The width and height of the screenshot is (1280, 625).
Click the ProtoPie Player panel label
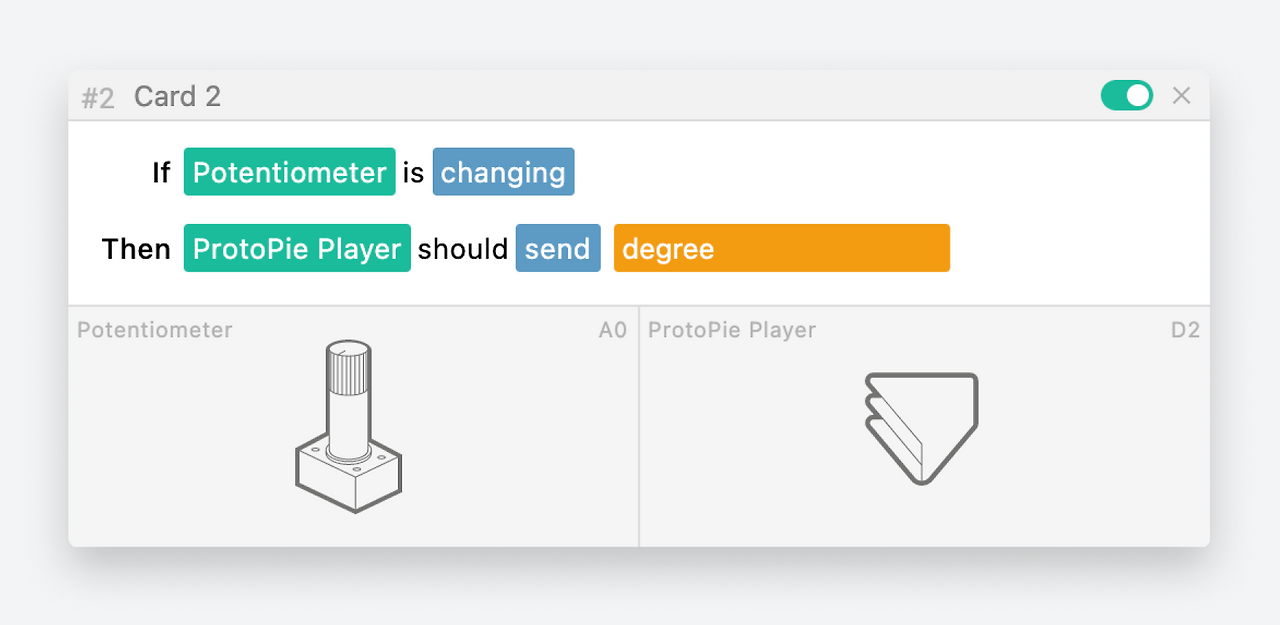point(732,330)
